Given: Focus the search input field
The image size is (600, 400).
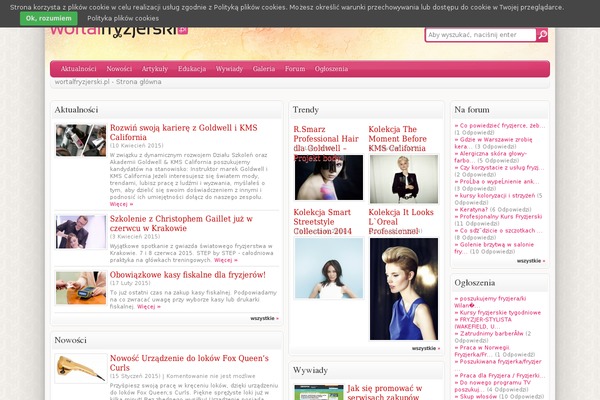Looking at the screenshot, I should 481,35.
